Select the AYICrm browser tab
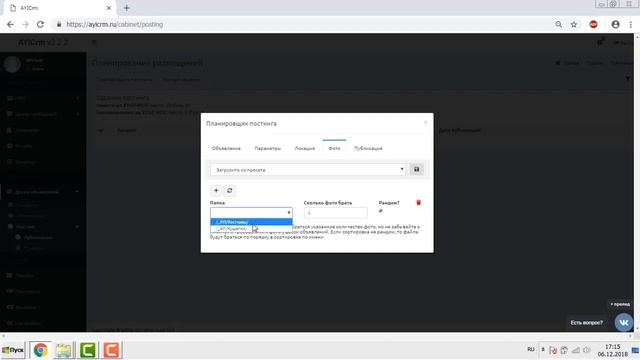 pos(59,8)
